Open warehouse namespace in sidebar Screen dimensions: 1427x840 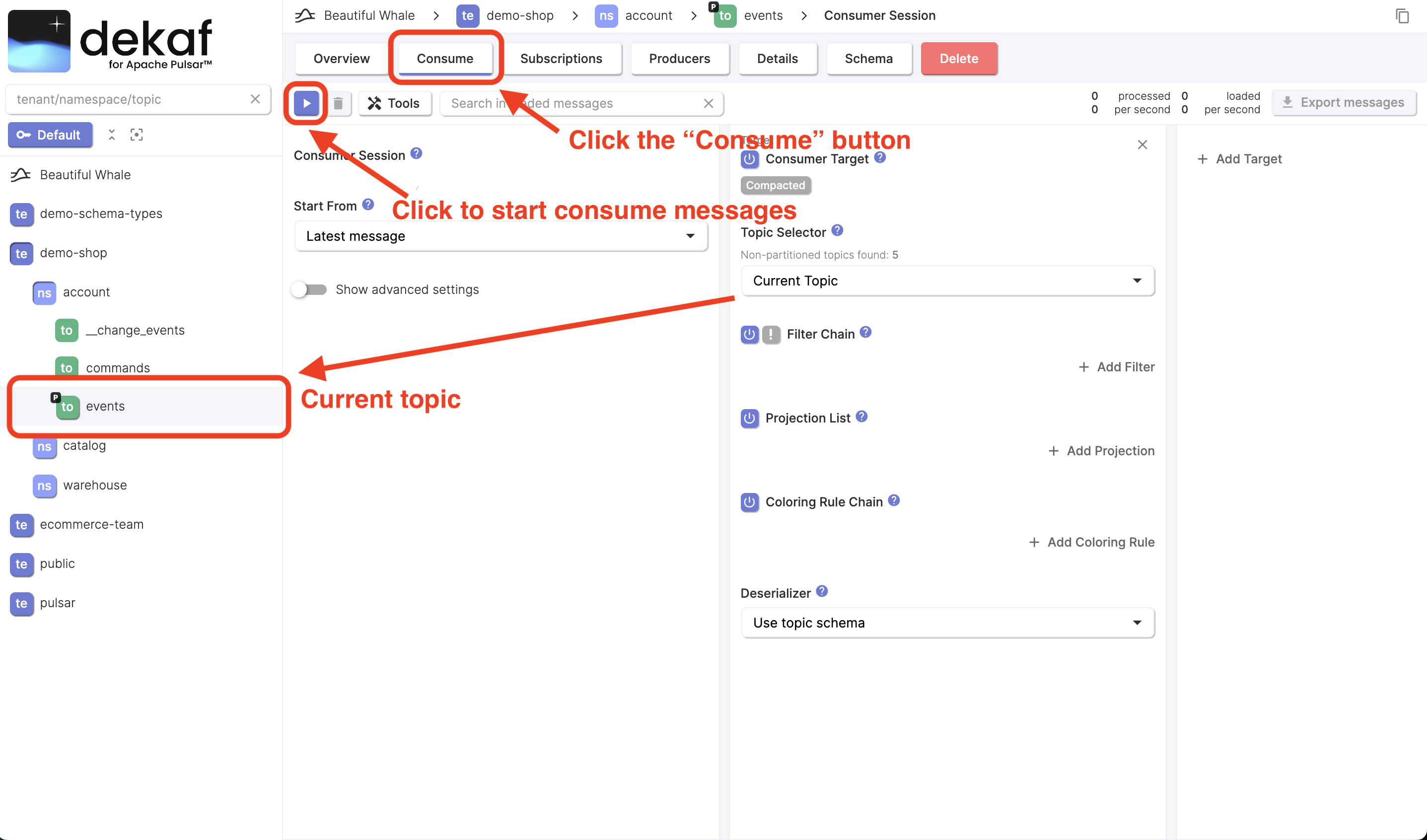[94, 486]
